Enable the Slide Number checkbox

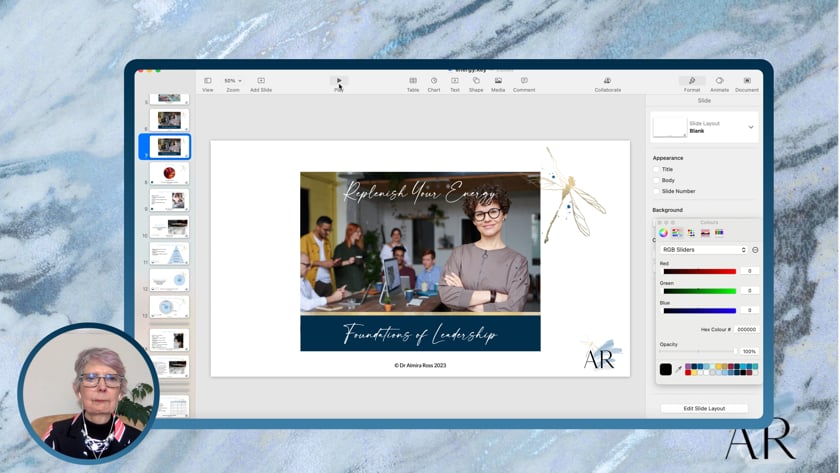pos(656,191)
